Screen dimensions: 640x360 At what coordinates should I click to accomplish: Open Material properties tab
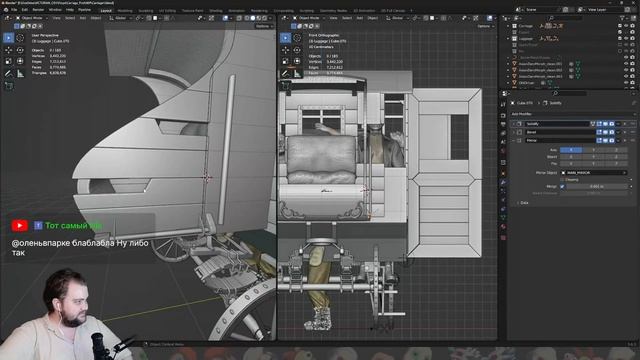click(503, 227)
